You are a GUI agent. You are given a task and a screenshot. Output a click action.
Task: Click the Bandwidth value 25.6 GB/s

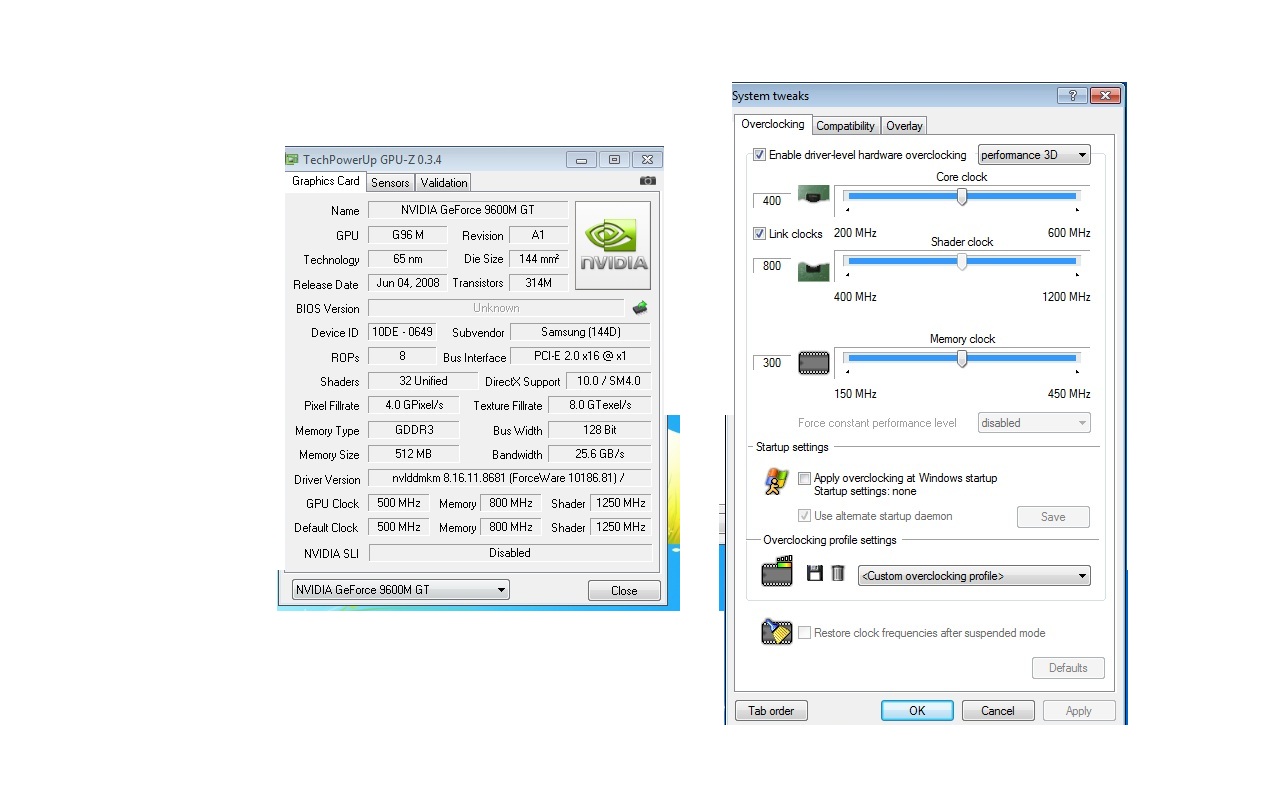[600, 454]
